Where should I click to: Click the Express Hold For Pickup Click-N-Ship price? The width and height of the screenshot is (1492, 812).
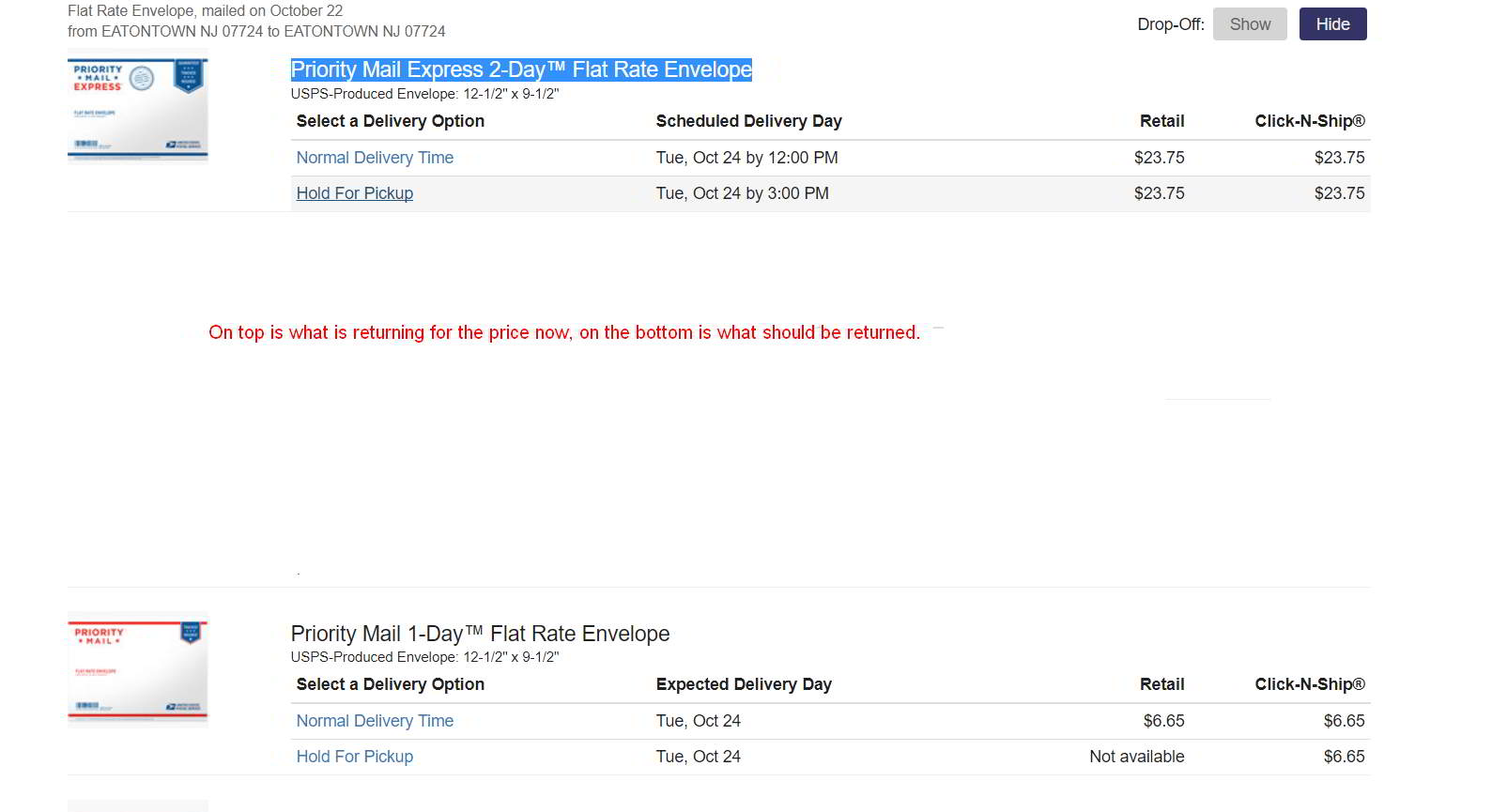click(1339, 193)
